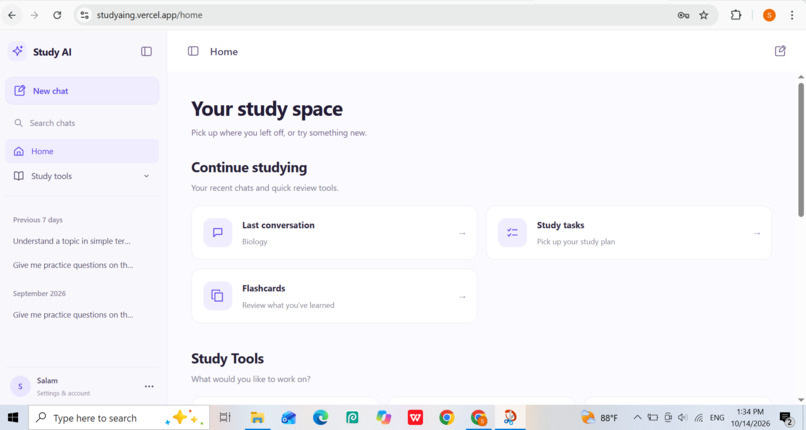
Task: Click the chat bubble icon on Last conversation
Action: 218,233
